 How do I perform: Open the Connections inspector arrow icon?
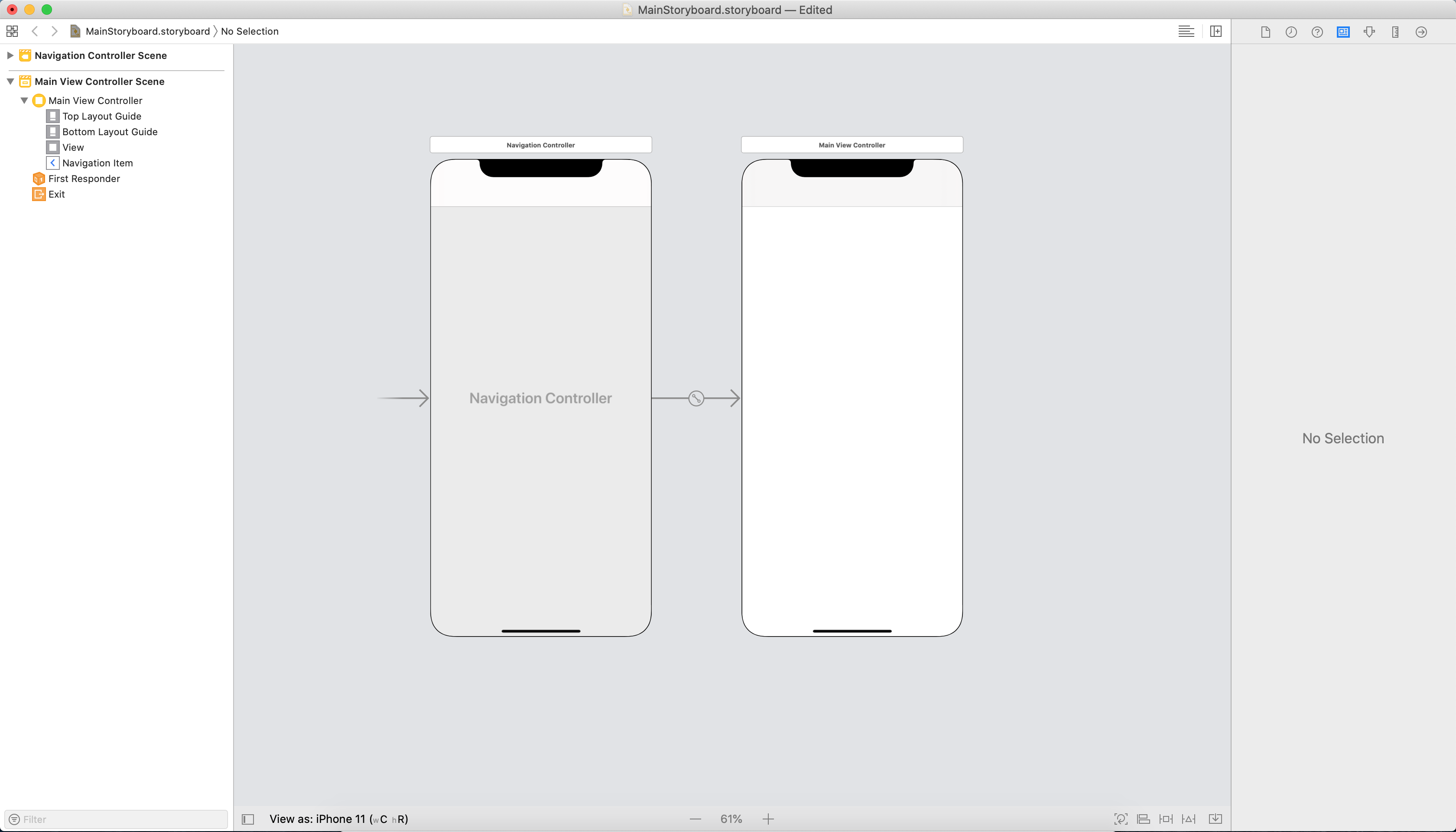click(1421, 32)
